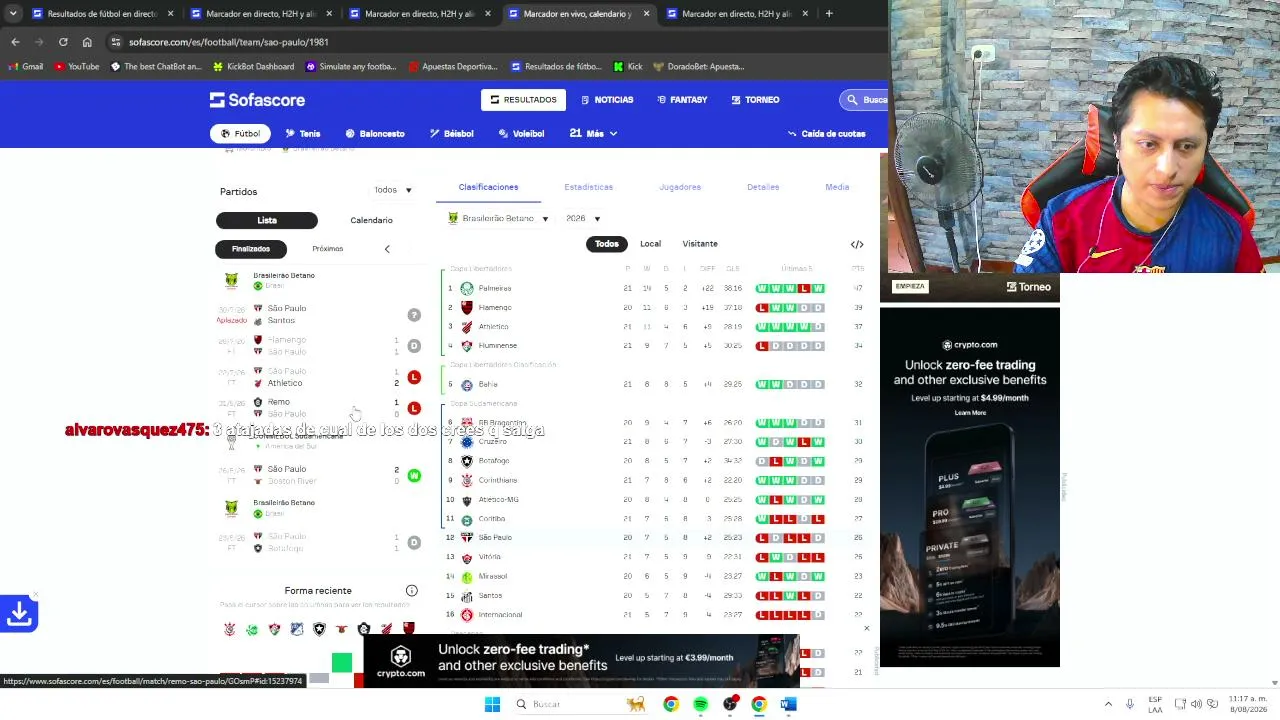Click the Palmeiras crest in the standings

(466, 288)
